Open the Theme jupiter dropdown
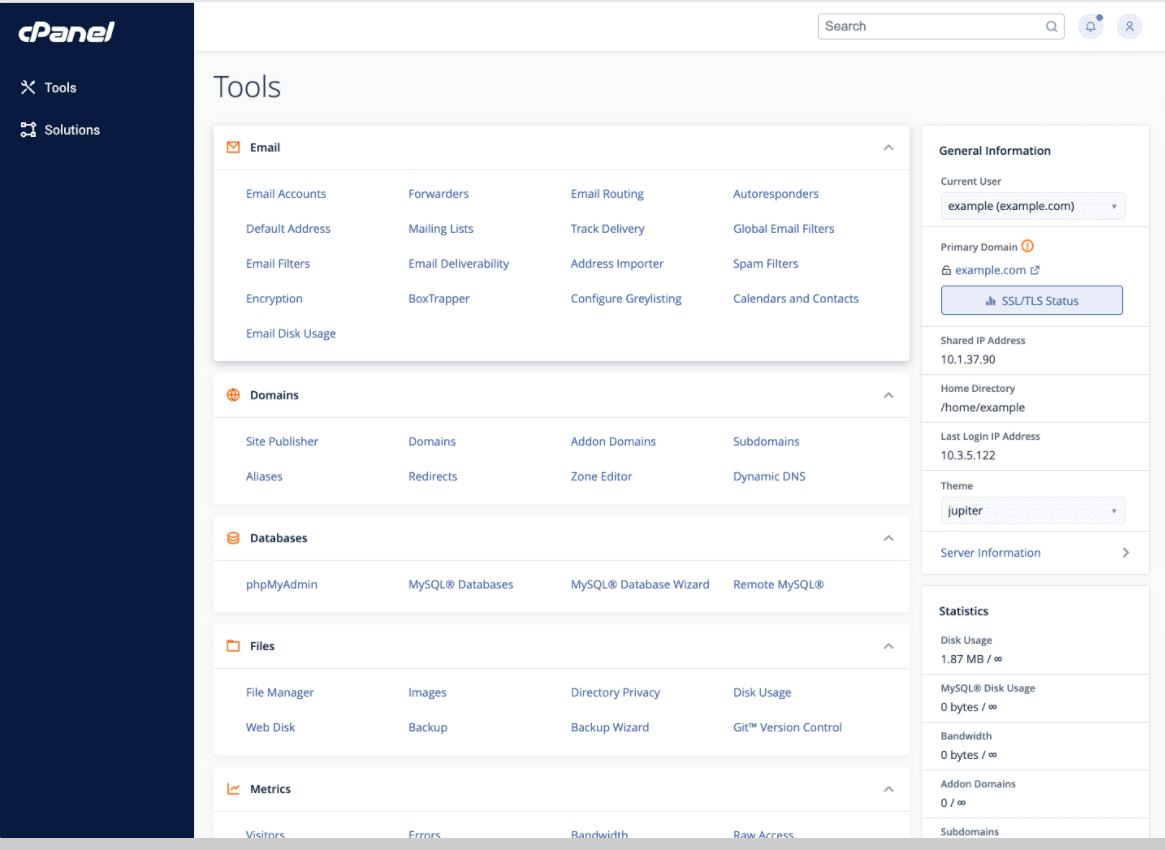Screen dimensions: 1165x850 click(1033, 510)
